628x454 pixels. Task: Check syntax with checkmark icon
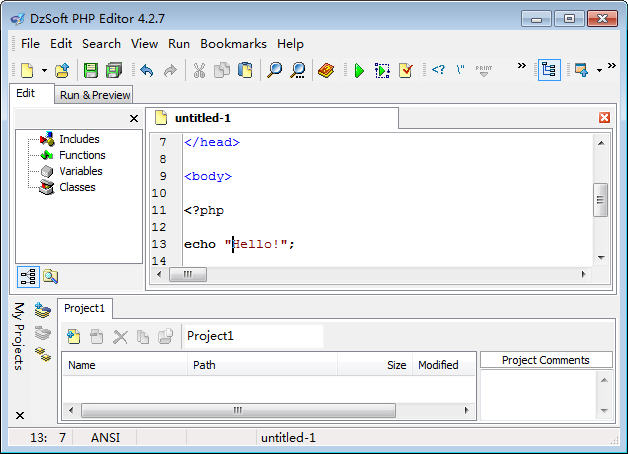tap(406, 70)
